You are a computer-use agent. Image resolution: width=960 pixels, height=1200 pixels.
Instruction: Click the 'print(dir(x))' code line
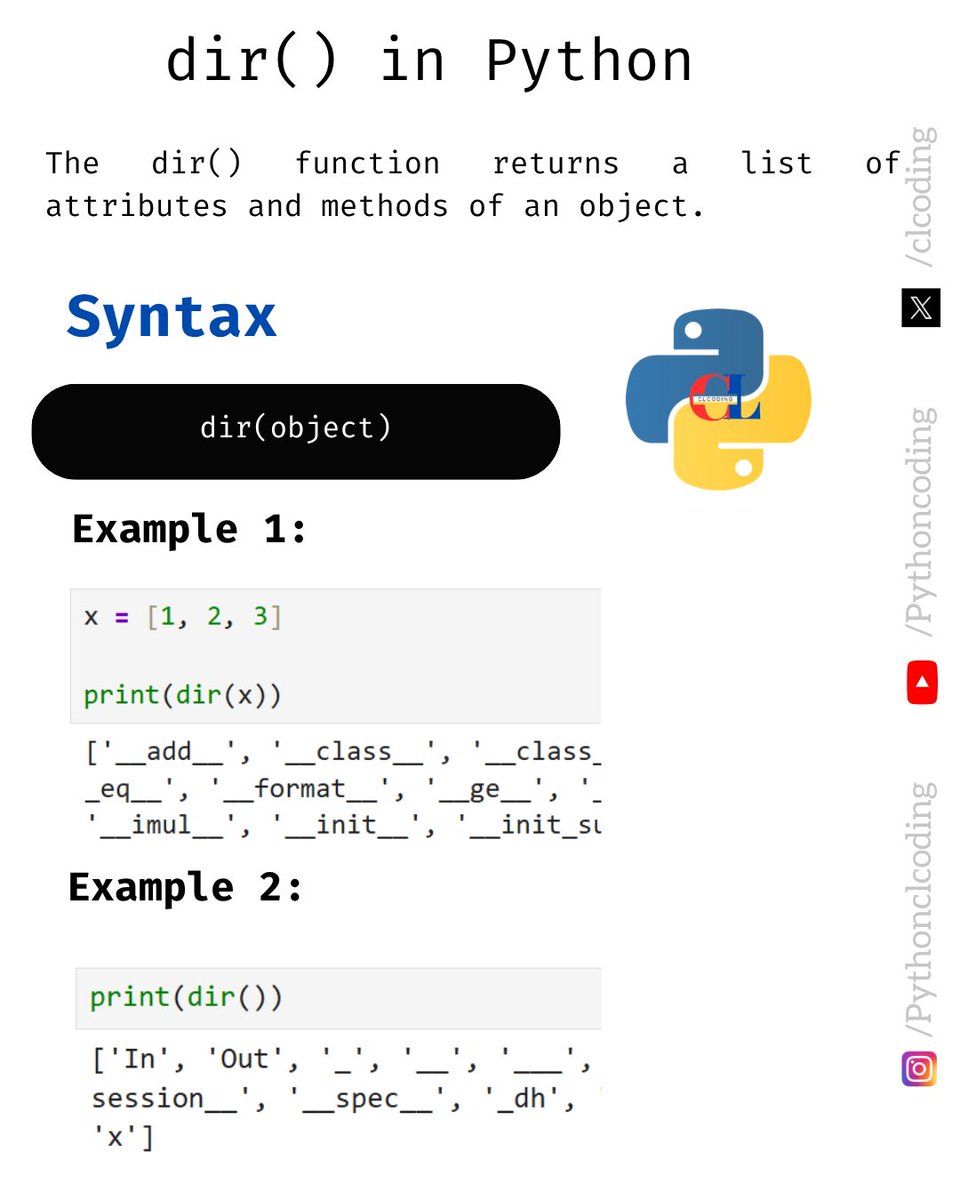(x=183, y=695)
